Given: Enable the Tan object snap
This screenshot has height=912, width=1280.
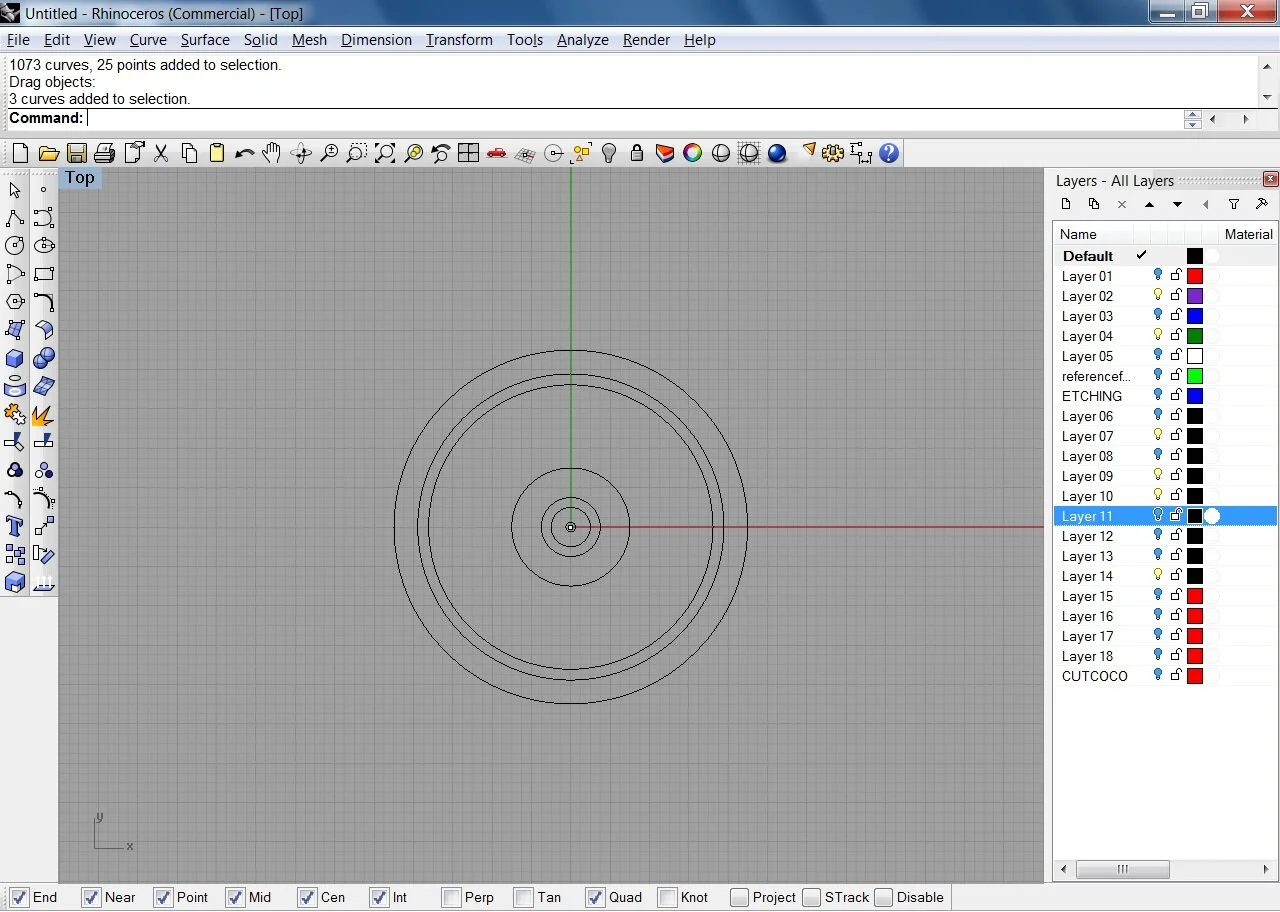Looking at the screenshot, I should coord(523,897).
